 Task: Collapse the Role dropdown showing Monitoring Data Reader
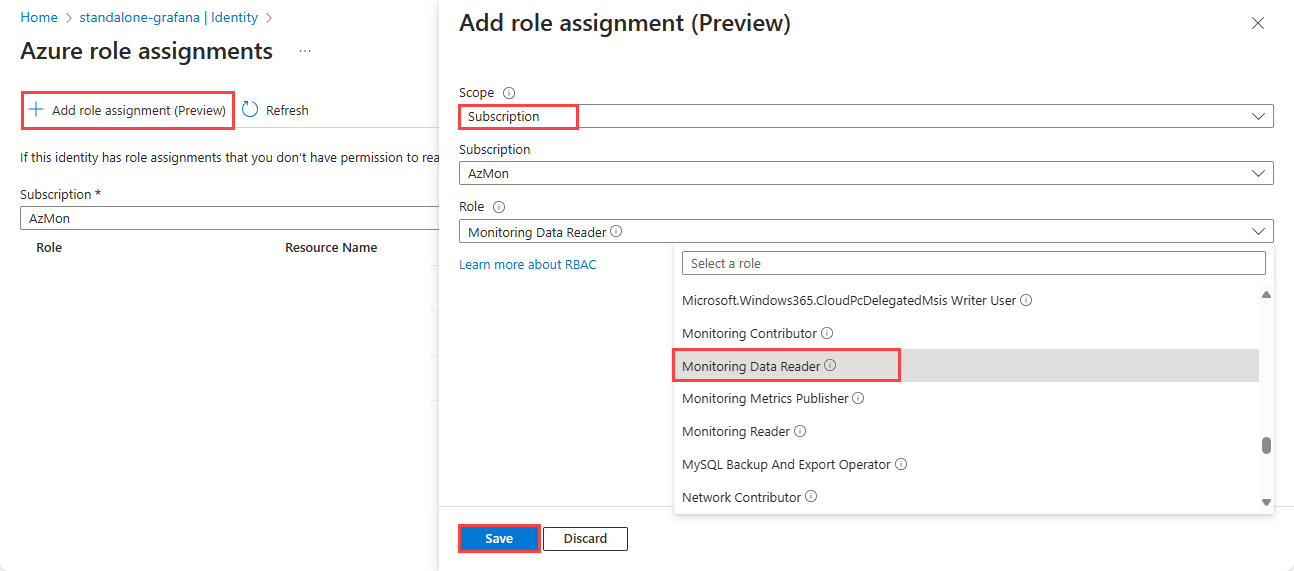(1258, 231)
